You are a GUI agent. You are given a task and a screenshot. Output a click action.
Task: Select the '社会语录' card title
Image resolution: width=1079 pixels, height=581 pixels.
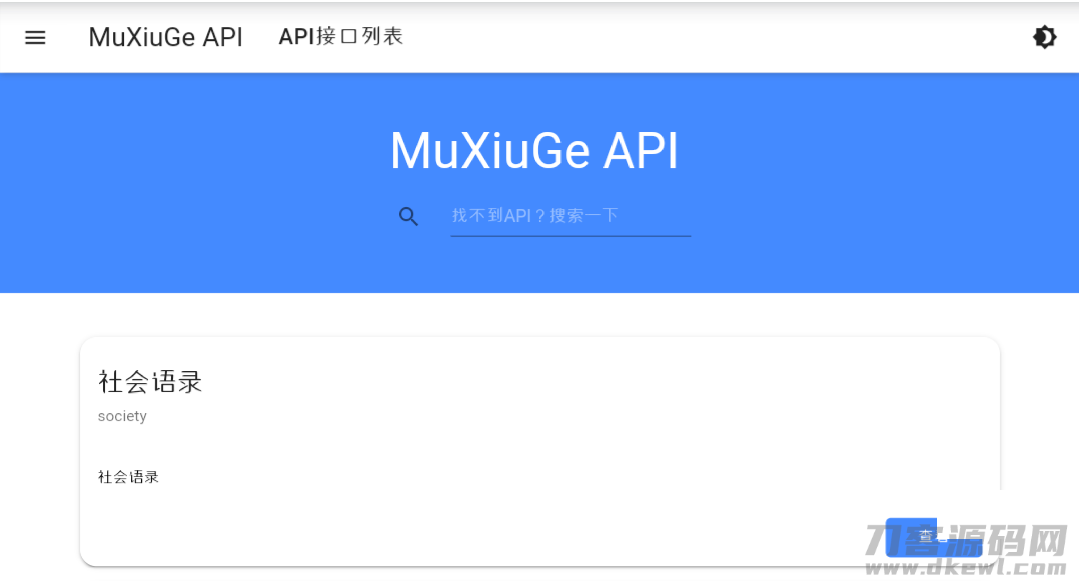150,381
